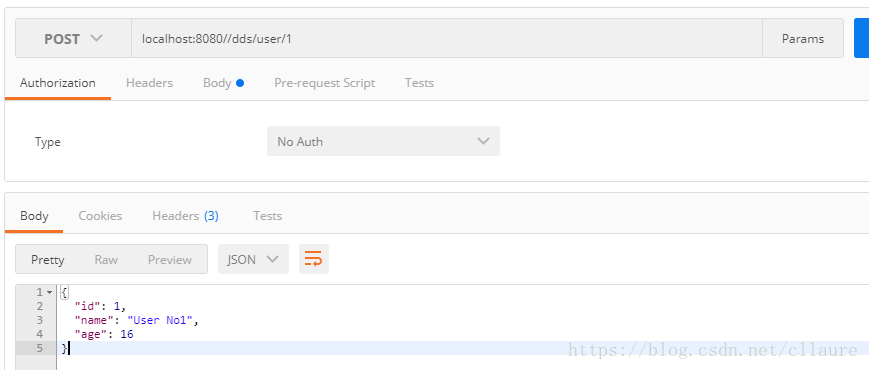Open the Pre-request Script tab

[324, 83]
